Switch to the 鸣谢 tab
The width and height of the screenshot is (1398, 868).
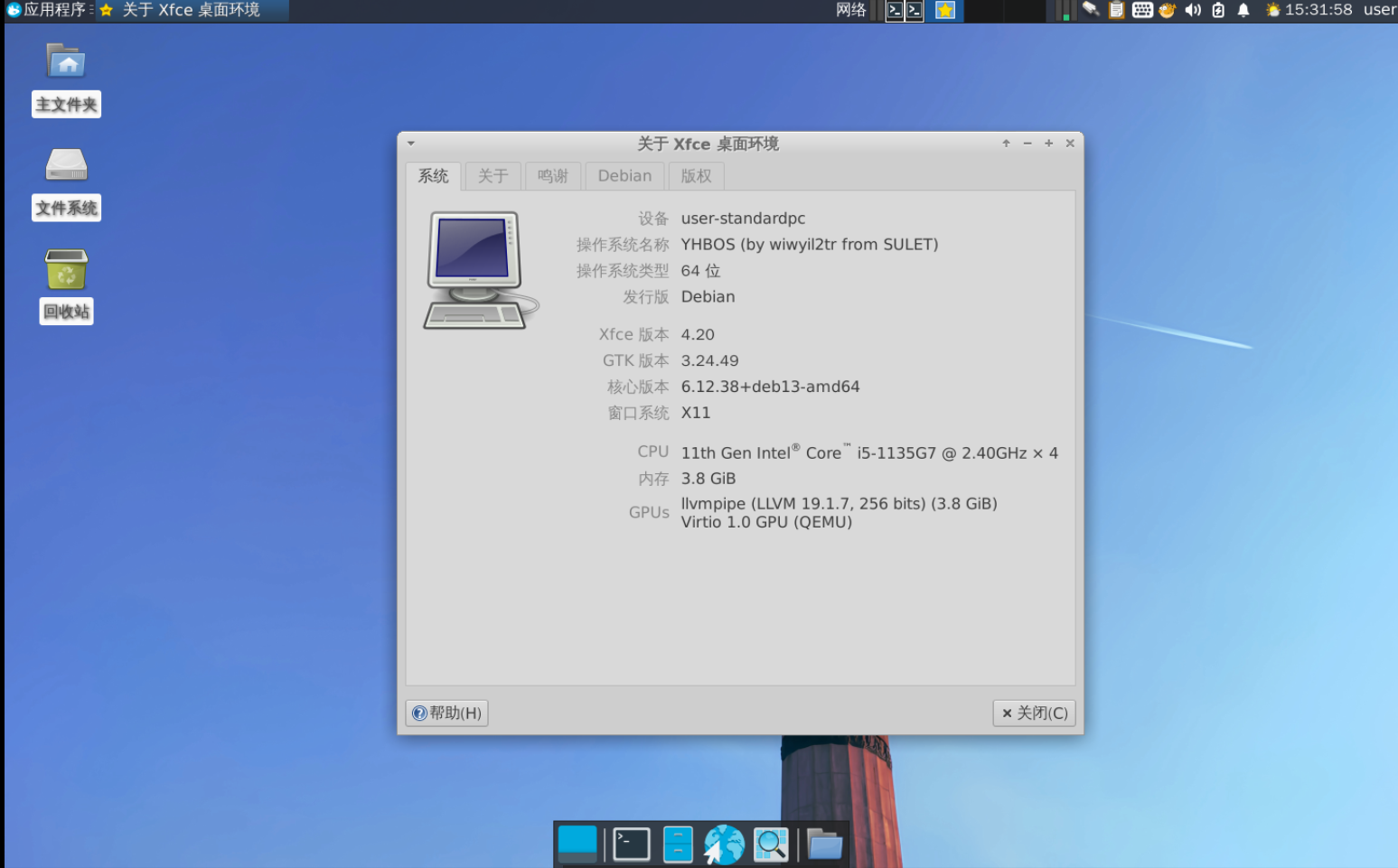pyautogui.click(x=553, y=176)
